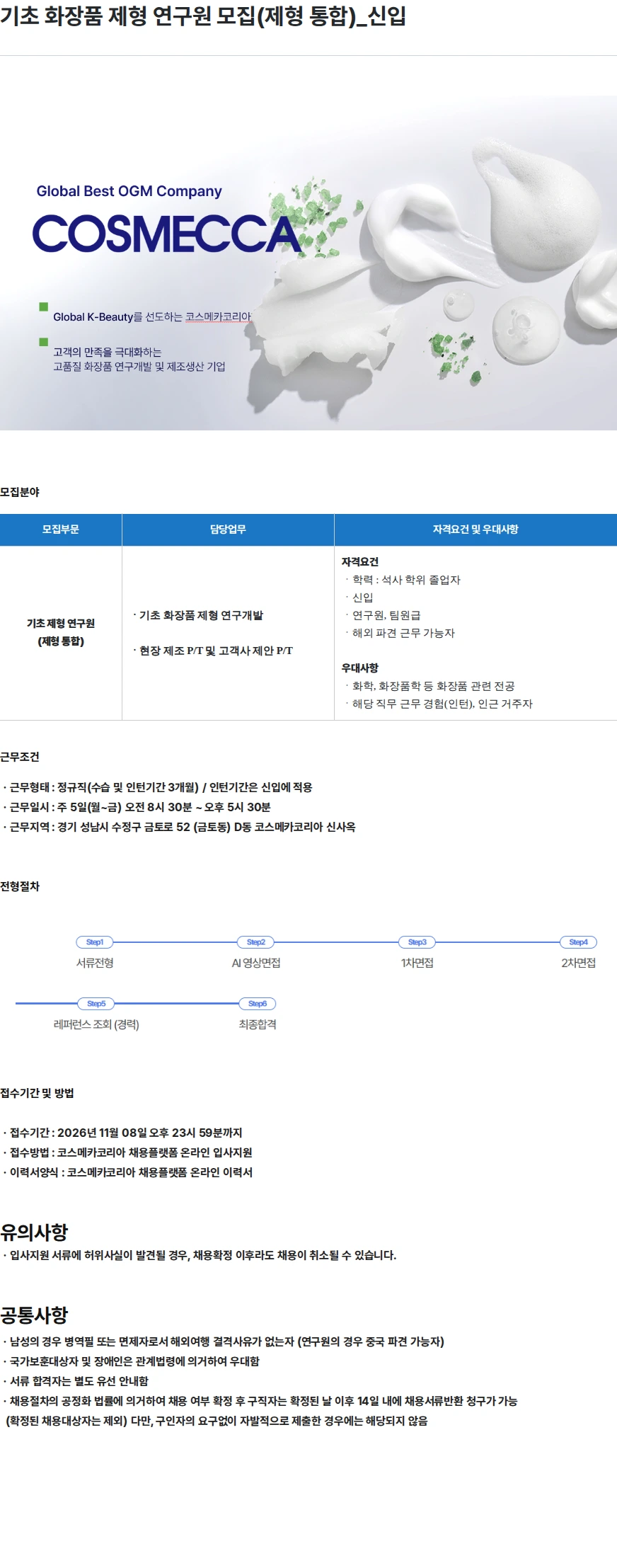Click the Step1 badge above 서류전형
Viewport: 617px width, 1568px height.
[x=95, y=942]
